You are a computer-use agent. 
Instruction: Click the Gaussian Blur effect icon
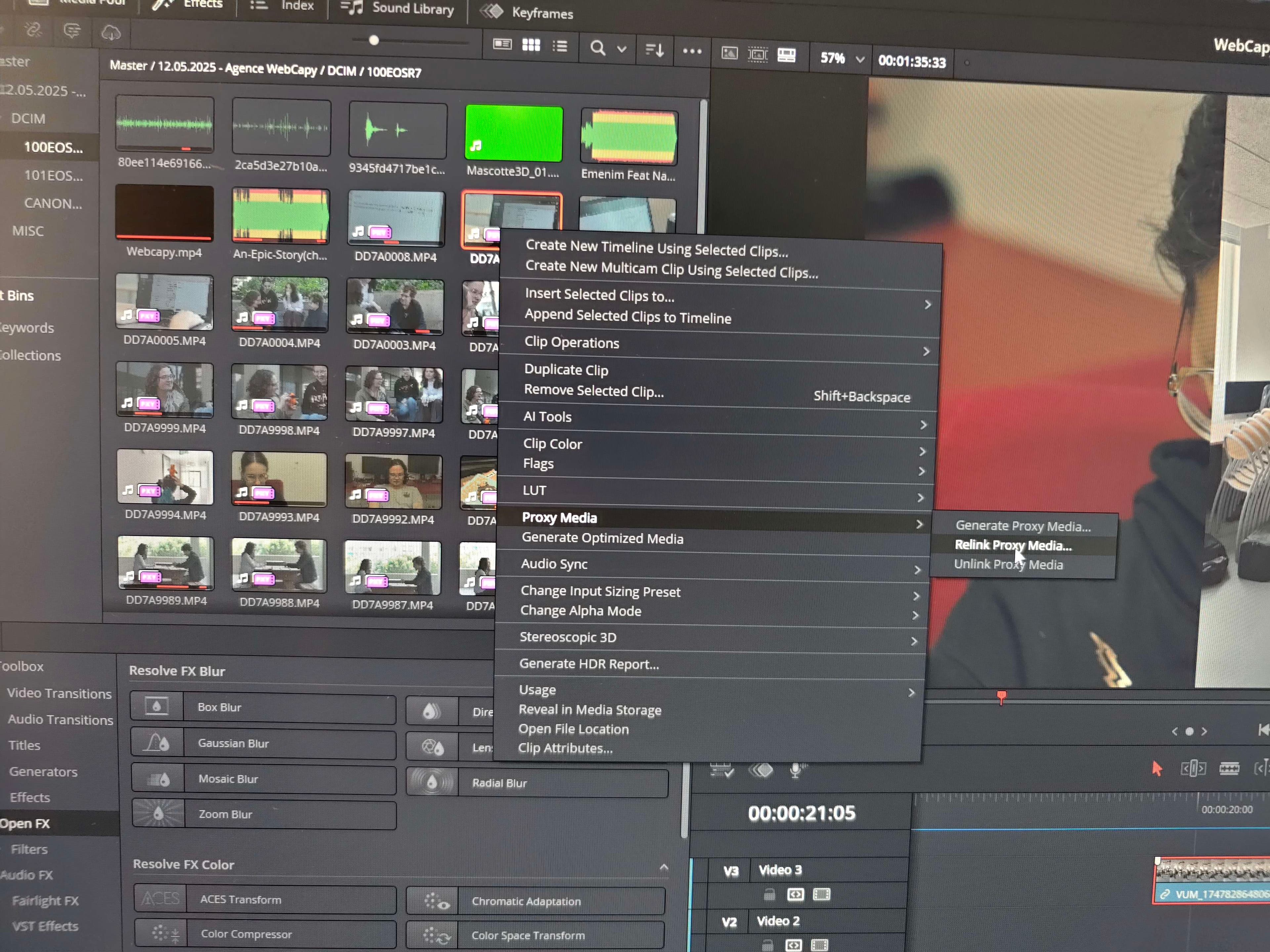[157, 742]
